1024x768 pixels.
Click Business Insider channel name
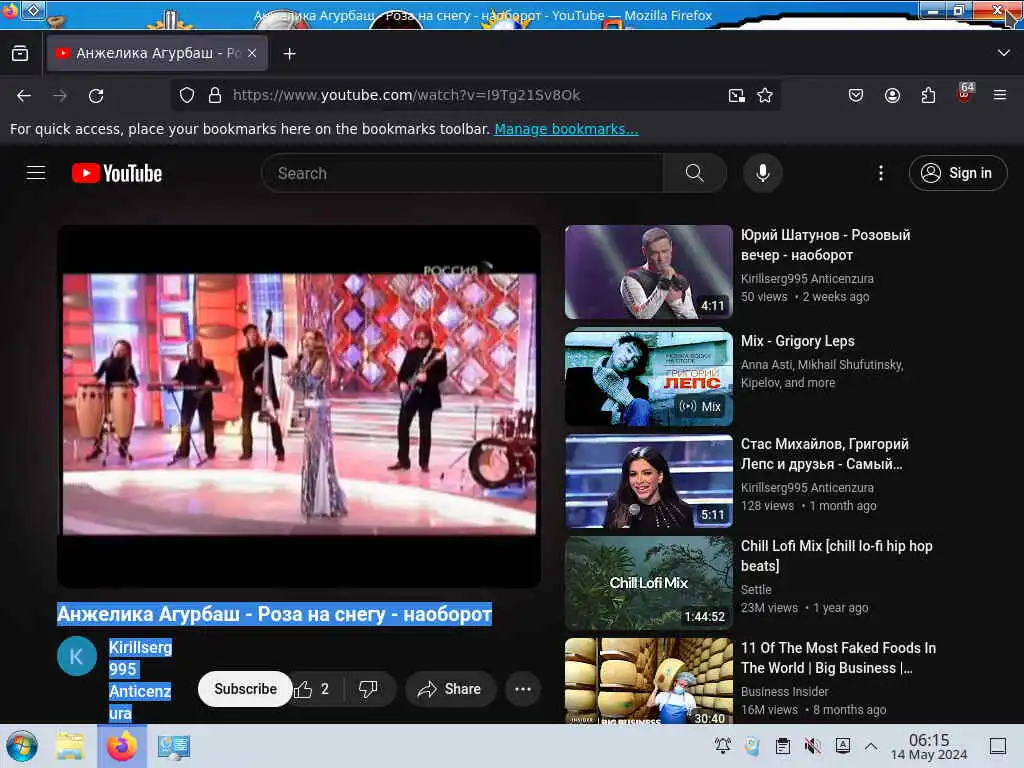(784, 691)
